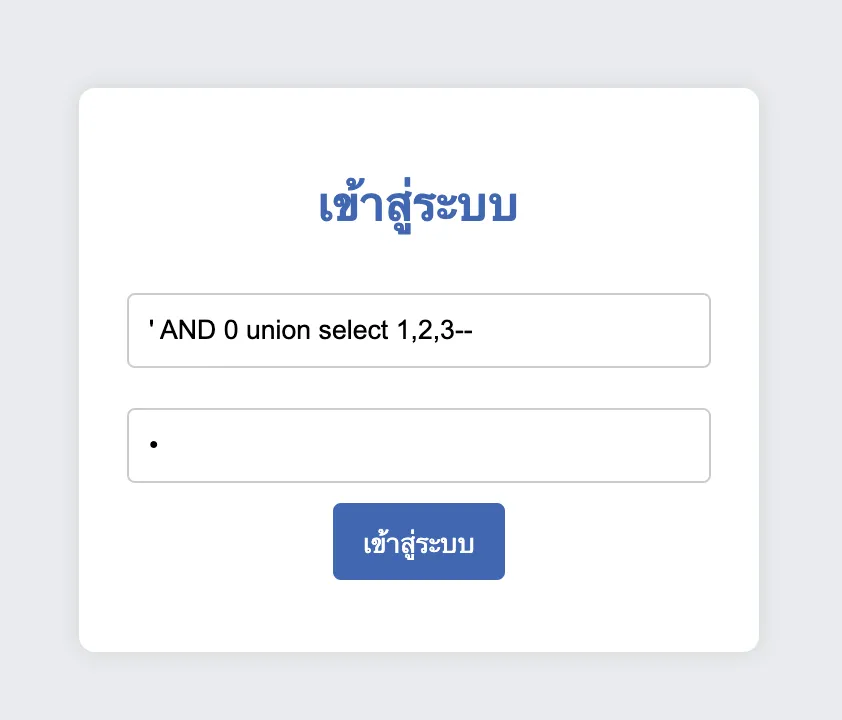
Task: Click the white label on the blue button
Action: click(419, 541)
